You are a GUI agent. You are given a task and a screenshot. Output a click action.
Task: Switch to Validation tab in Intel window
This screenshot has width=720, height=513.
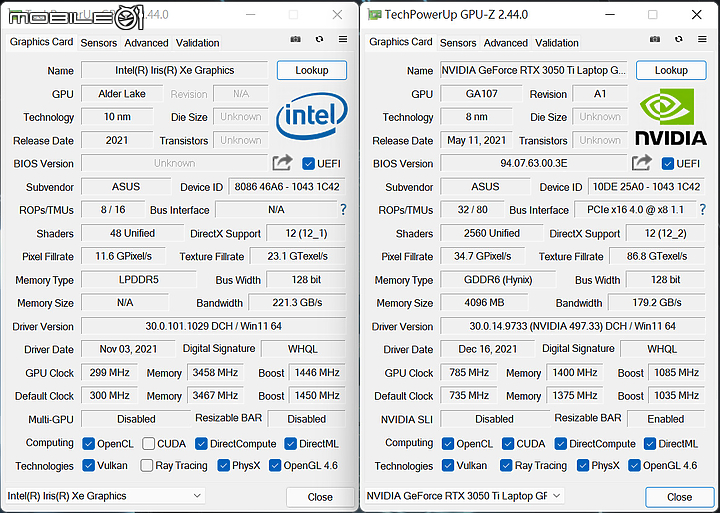197,43
